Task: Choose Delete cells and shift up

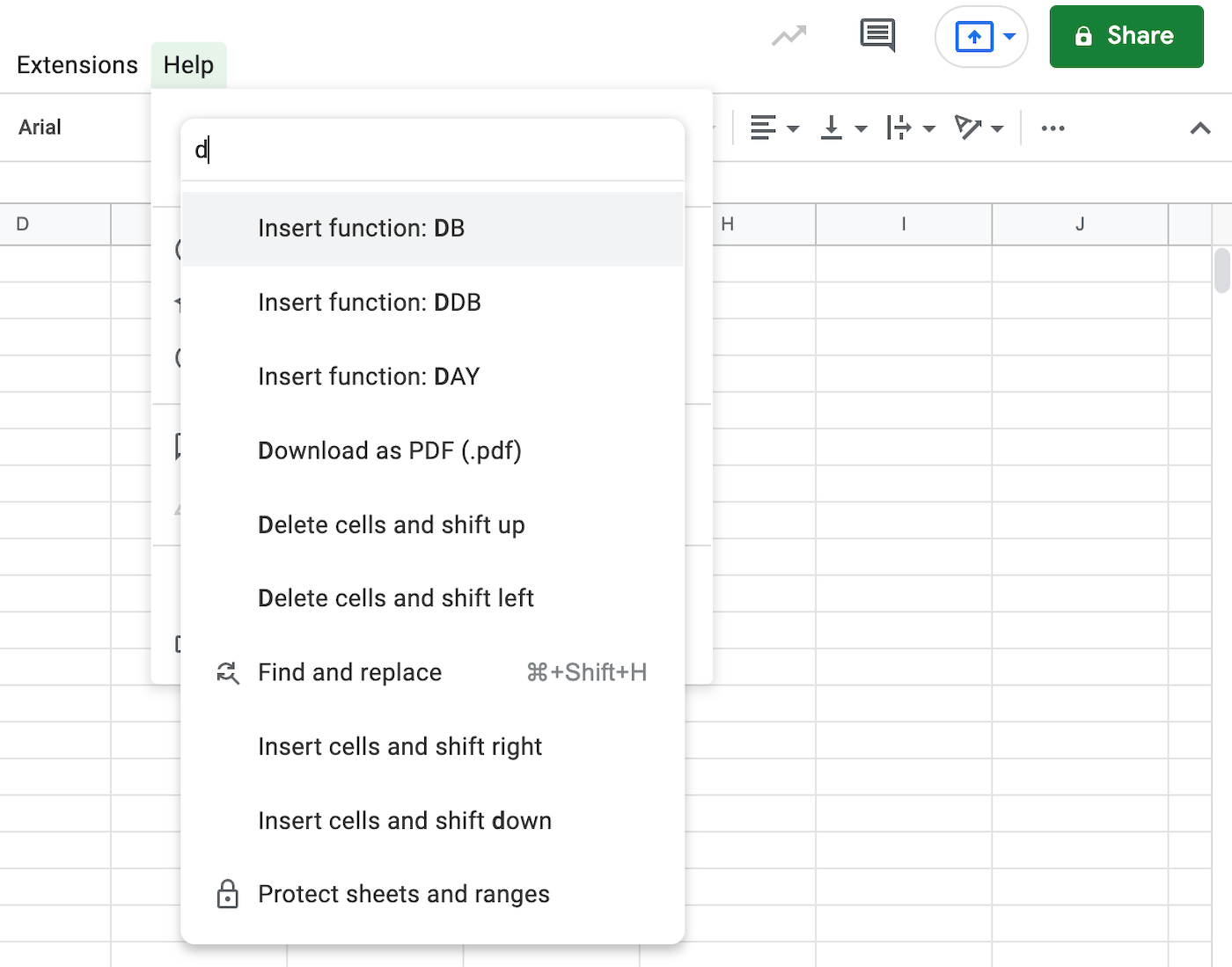Action: point(391,524)
